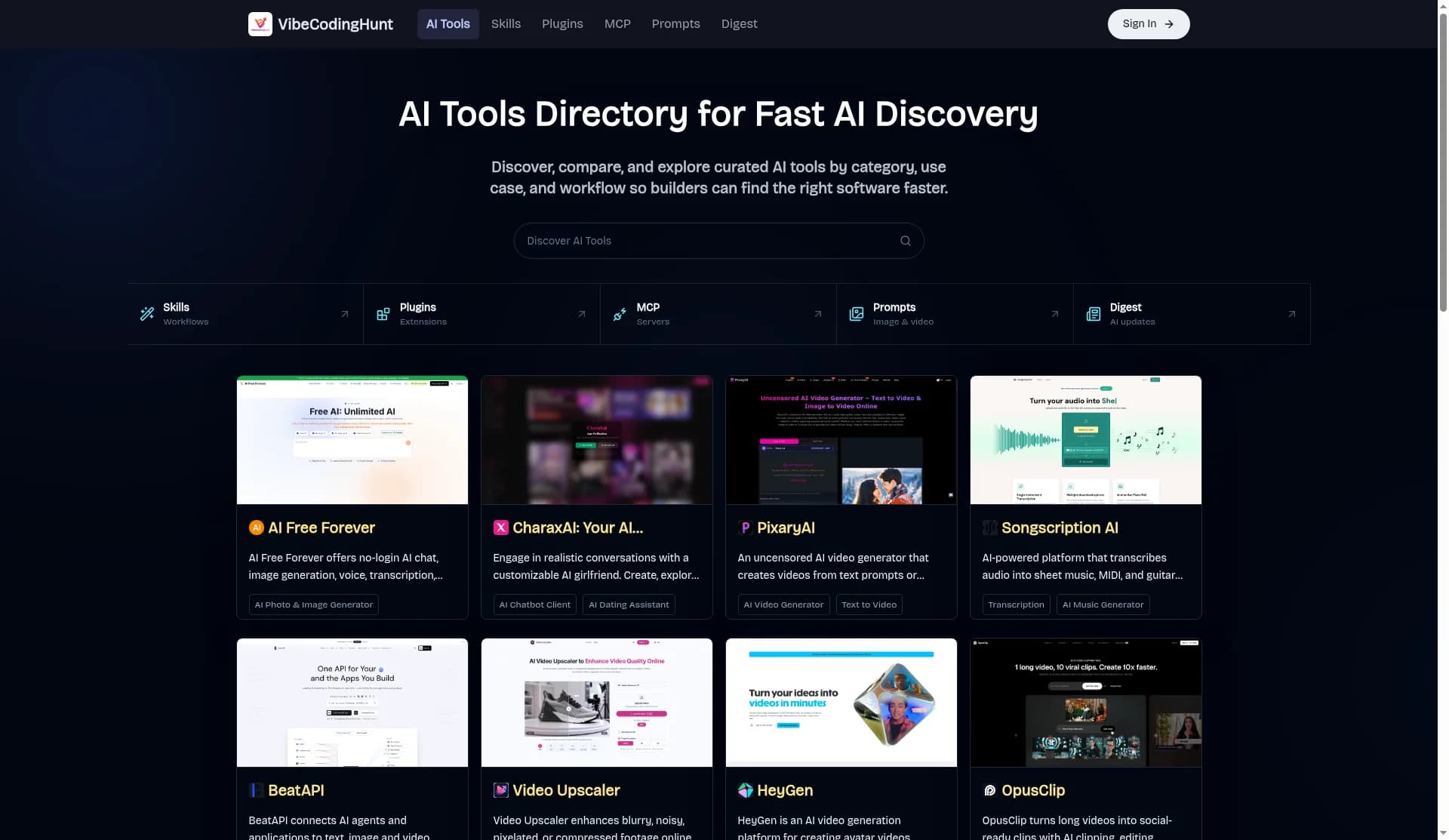Switch to the Plugins nav tab
The image size is (1449, 840).
(x=562, y=24)
